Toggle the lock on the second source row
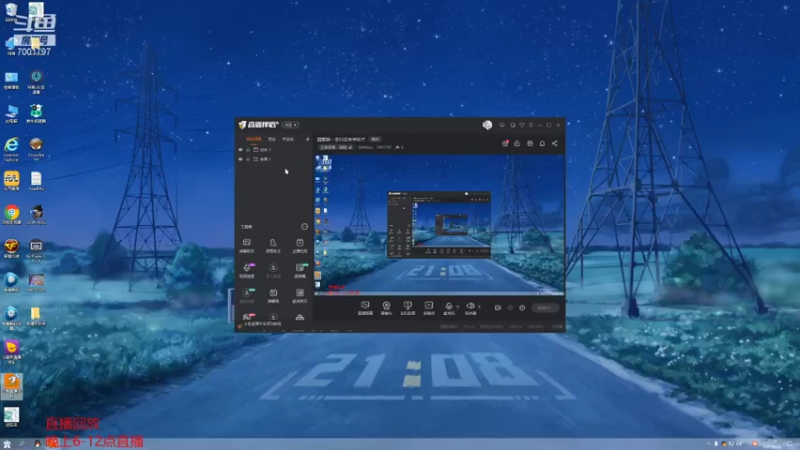This screenshot has width=800, height=450. (x=248, y=159)
